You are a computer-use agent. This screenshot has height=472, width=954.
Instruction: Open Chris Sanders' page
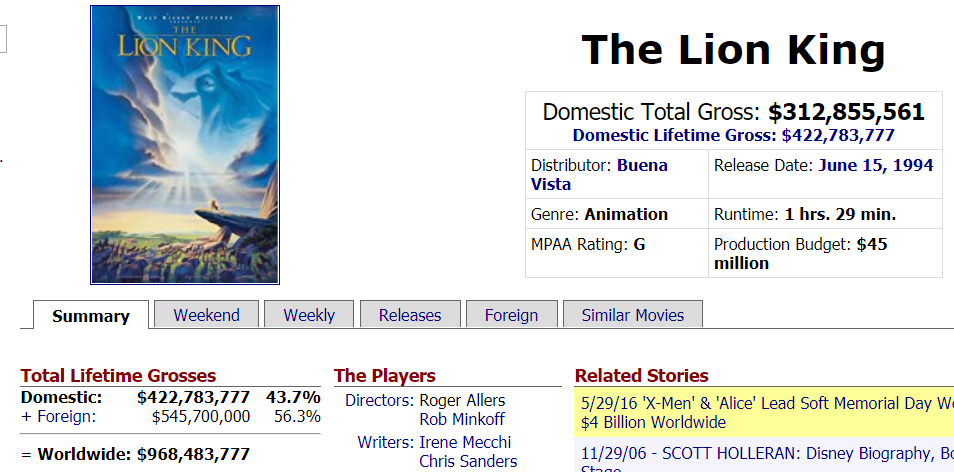click(x=468, y=462)
